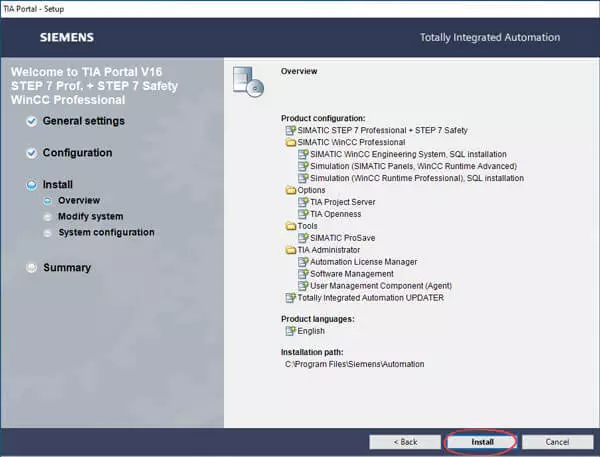Viewport: 600px width, 457px height.
Task: Click the Totally Integrated Automation UPDATER icon
Action: pyautogui.click(x=290, y=298)
